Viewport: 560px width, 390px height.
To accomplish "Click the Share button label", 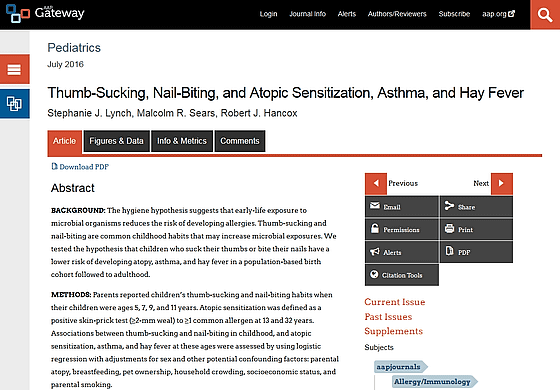I will pyautogui.click(x=466, y=207).
